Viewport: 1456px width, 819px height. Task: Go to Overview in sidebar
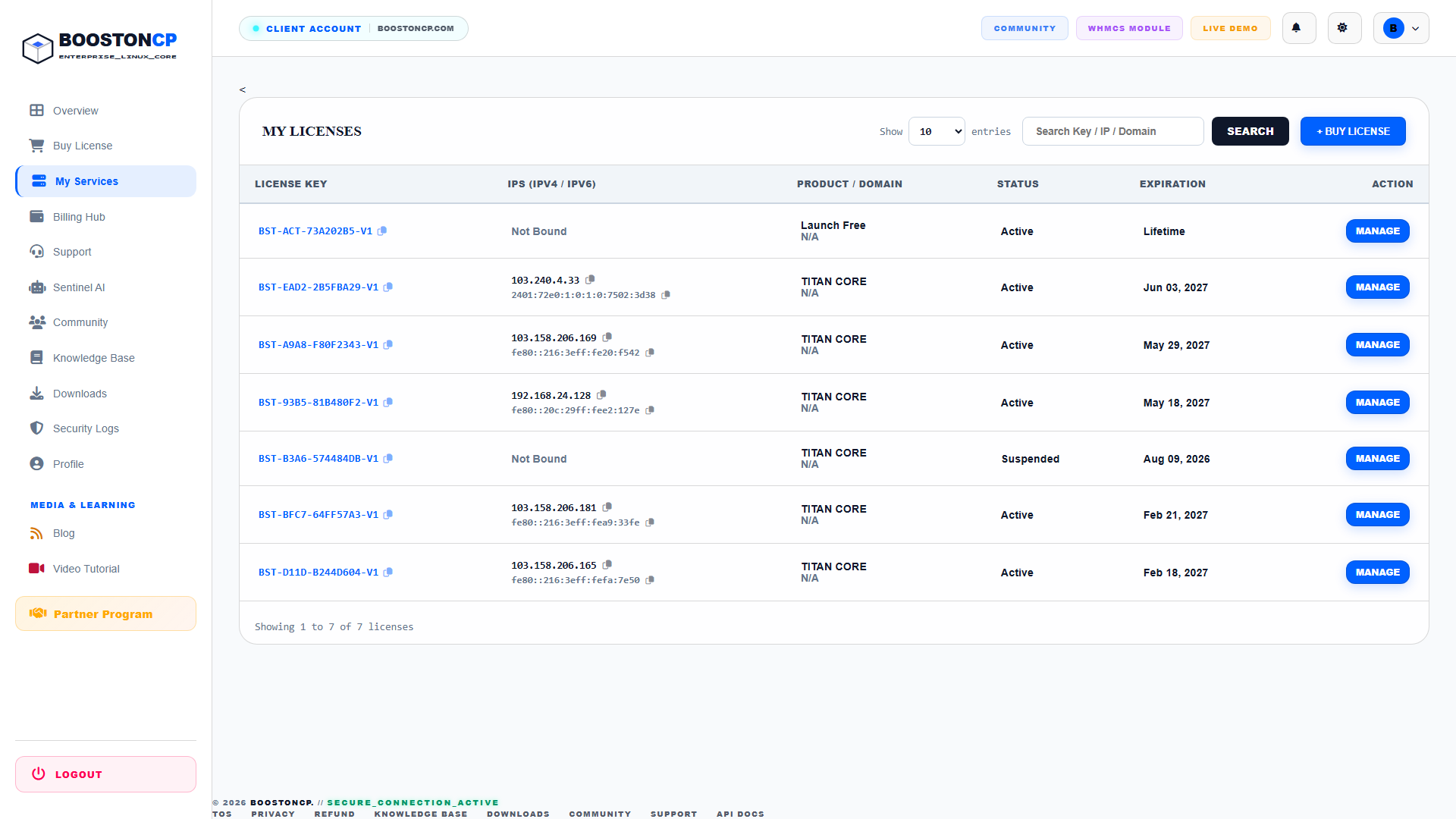pyautogui.click(x=105, y=111)
